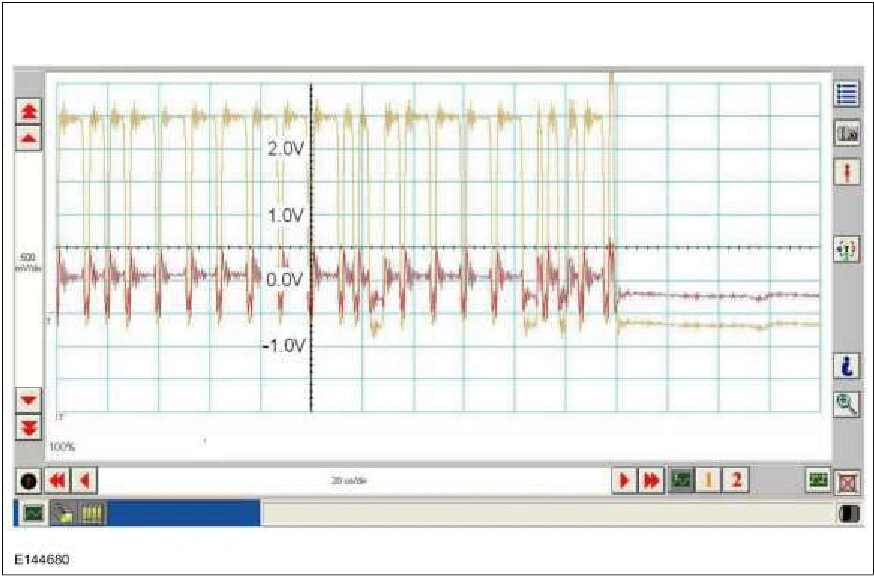Click the red single down arrow button
874x576 pixels.
tap(29, 400)
